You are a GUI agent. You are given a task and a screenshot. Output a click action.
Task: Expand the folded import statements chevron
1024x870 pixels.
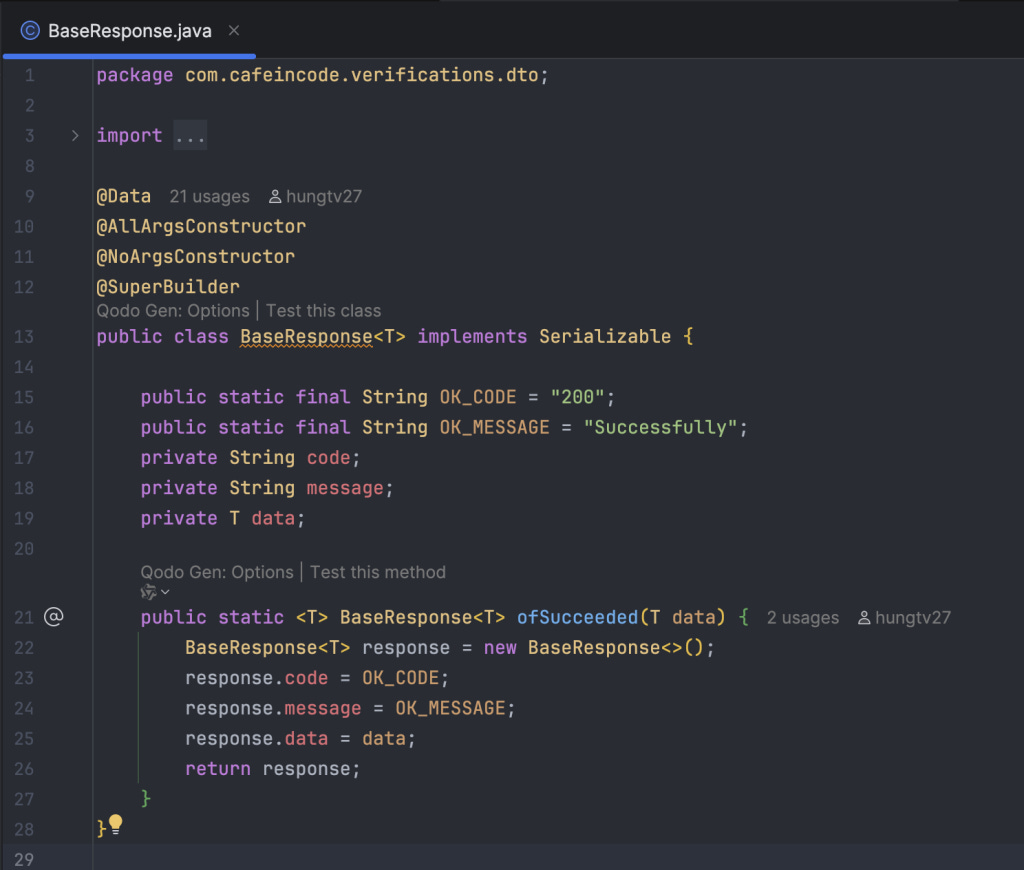(75, 136)
